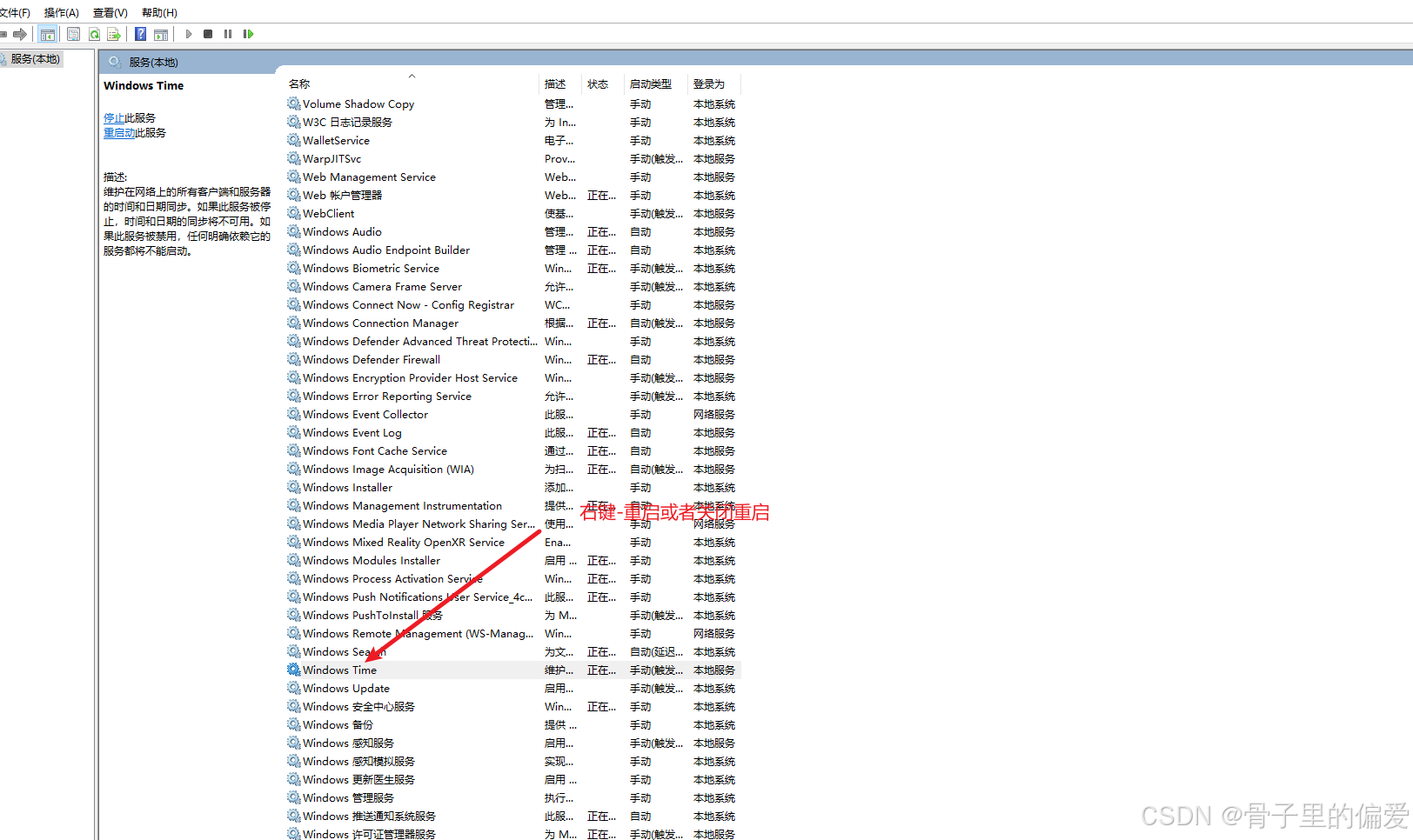The height and width of the screenshot is (840, 1413).
Task: Click the Refresh toolbar icon
Action: click(94, 34)
